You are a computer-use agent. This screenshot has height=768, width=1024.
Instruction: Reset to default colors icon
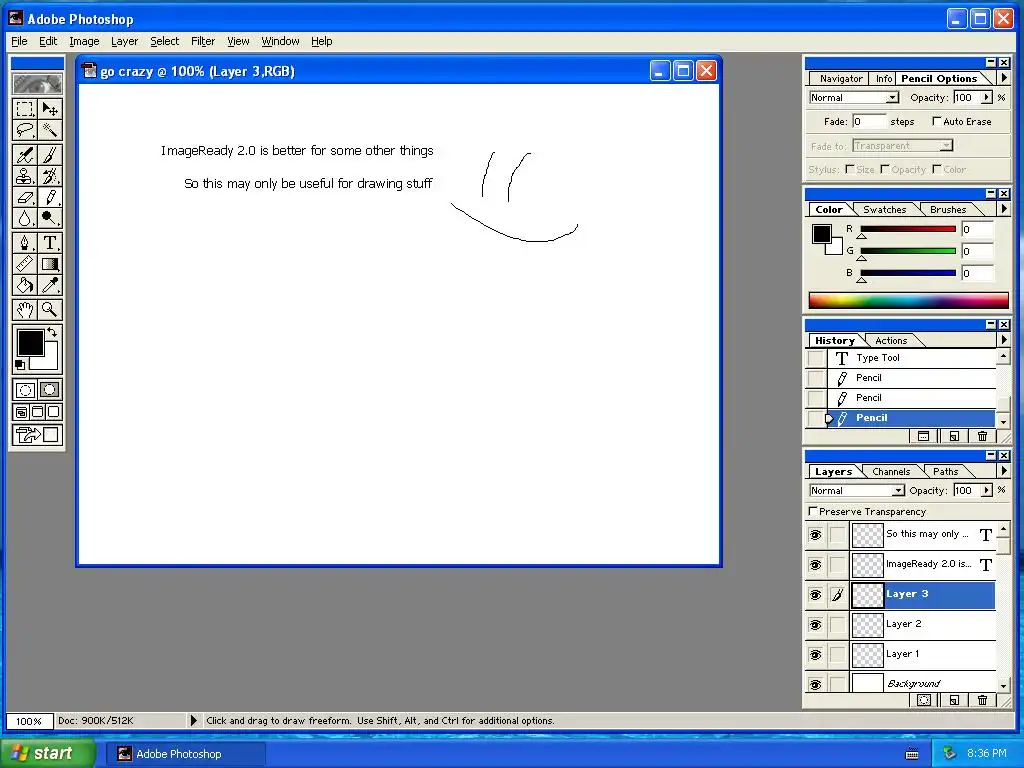click(x=20, y=364)
